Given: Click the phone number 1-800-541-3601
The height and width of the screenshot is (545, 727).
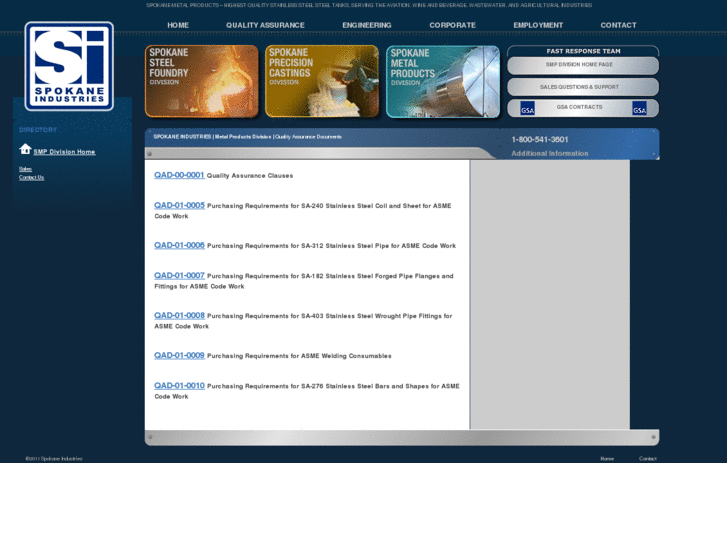Looking at the screenshot, I should click(x=540, y=139).
